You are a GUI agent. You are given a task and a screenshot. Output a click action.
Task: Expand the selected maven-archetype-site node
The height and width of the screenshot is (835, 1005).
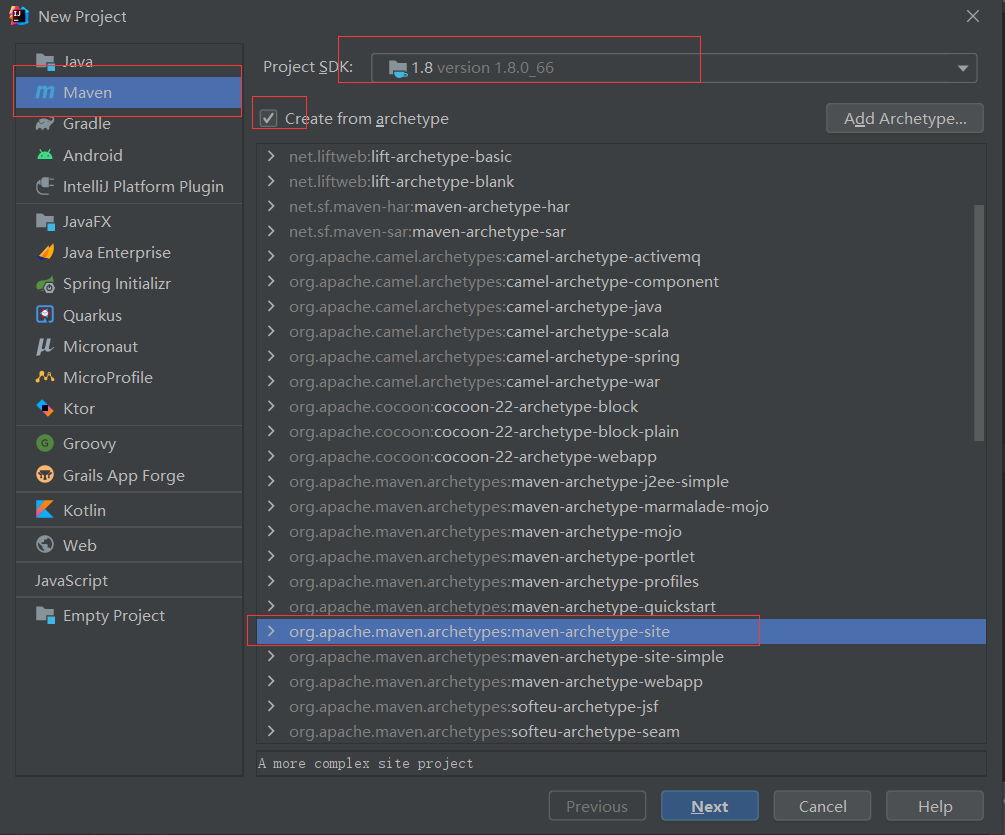tap(271, 631)
